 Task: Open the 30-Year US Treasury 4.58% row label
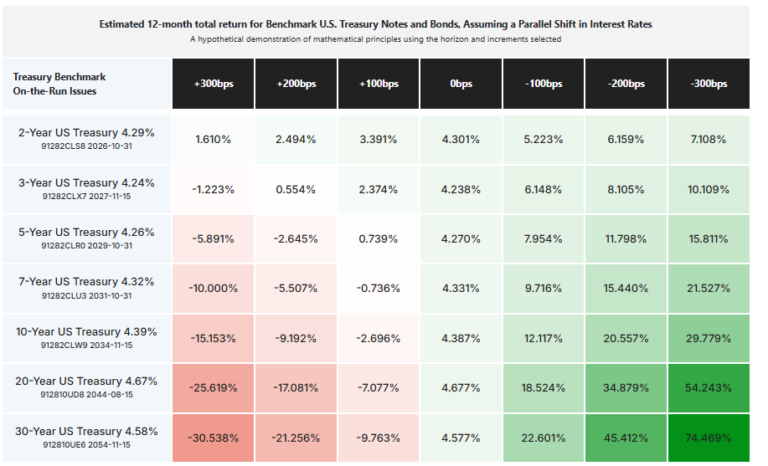pos(86,436)
